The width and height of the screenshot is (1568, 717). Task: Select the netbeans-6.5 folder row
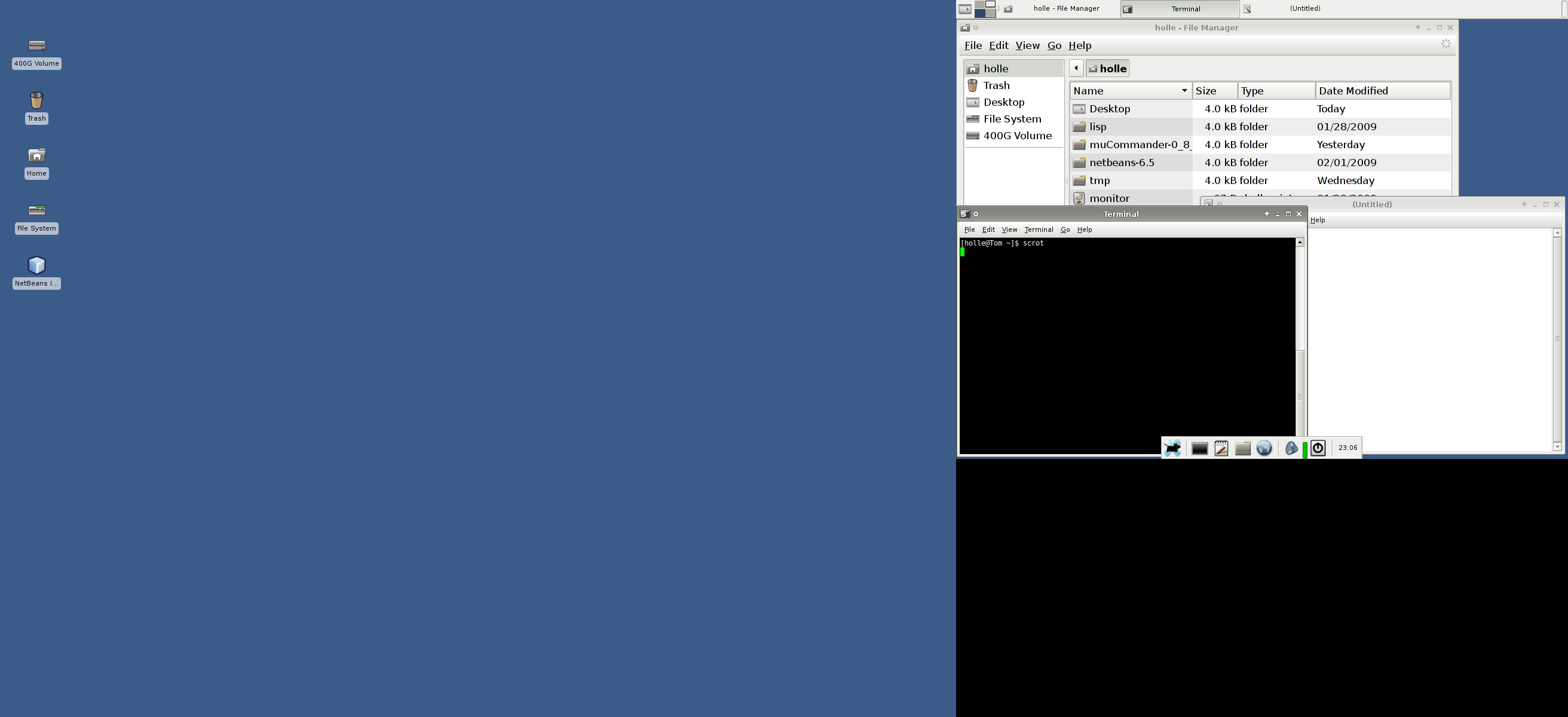1121,163
